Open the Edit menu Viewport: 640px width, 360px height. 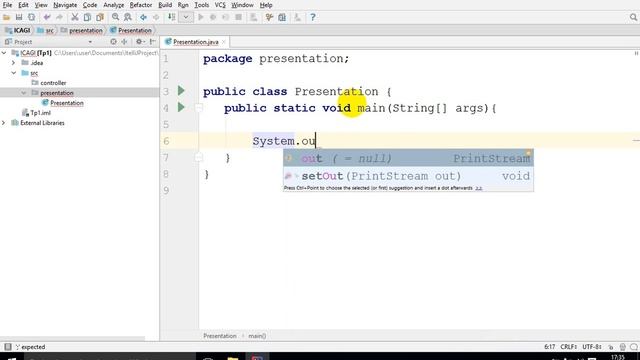pyautogui.click(x=23, y=5)
